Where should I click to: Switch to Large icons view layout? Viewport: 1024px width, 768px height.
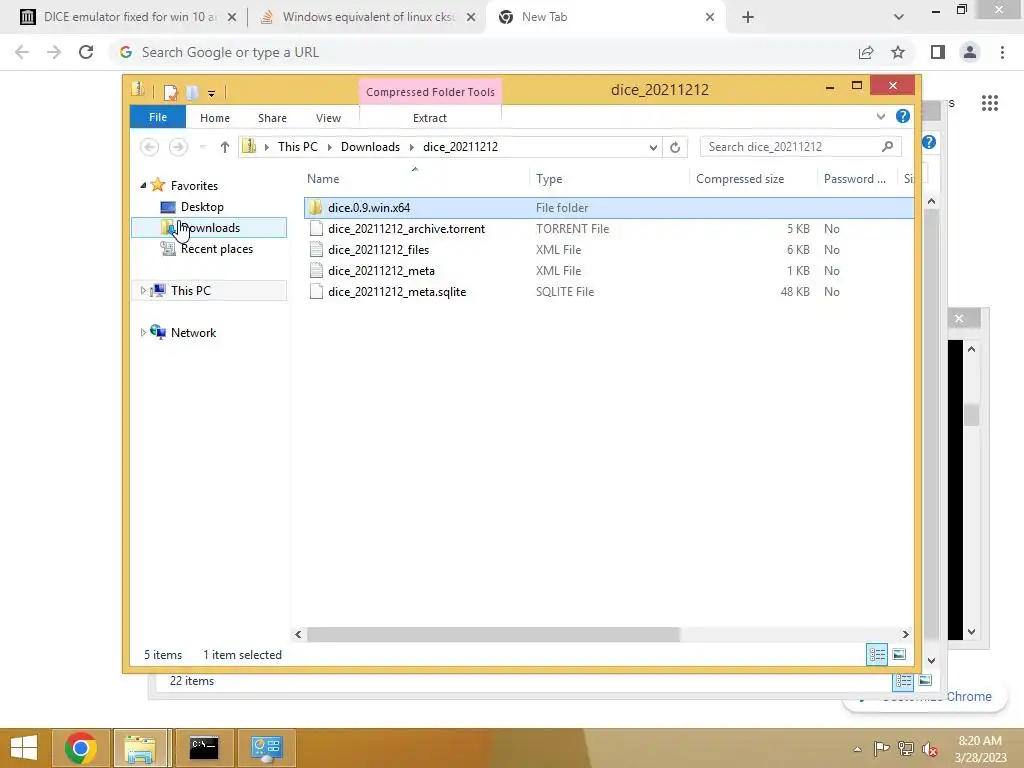(x=899, y=654)
